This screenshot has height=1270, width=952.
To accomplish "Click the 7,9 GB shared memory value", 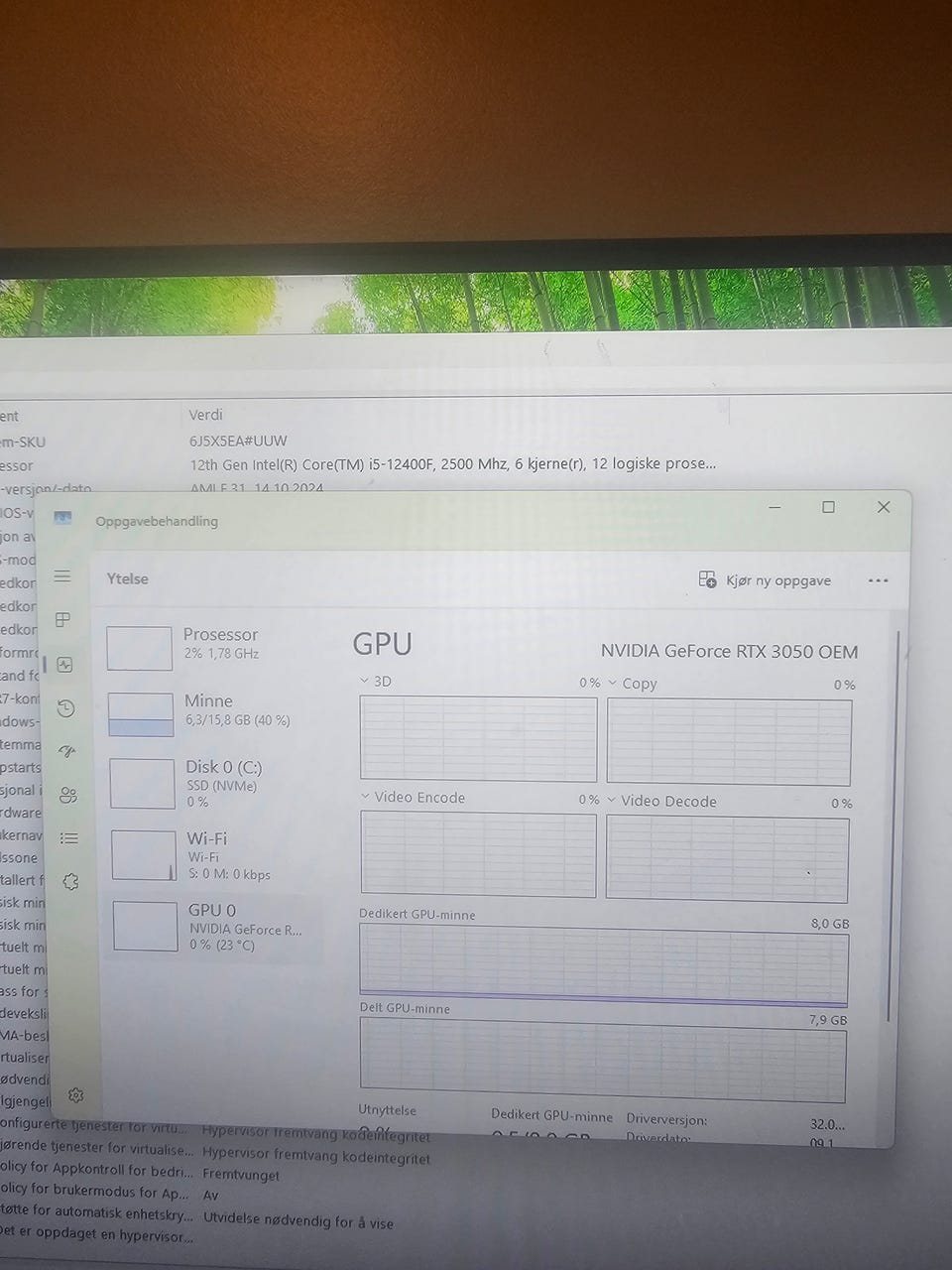I will tap(828, 1019).
